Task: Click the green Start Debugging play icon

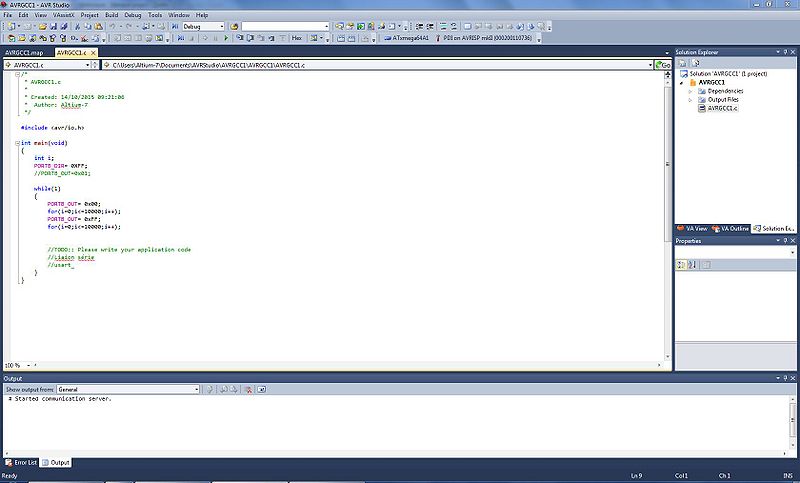Action: click(x=226, y=38)
